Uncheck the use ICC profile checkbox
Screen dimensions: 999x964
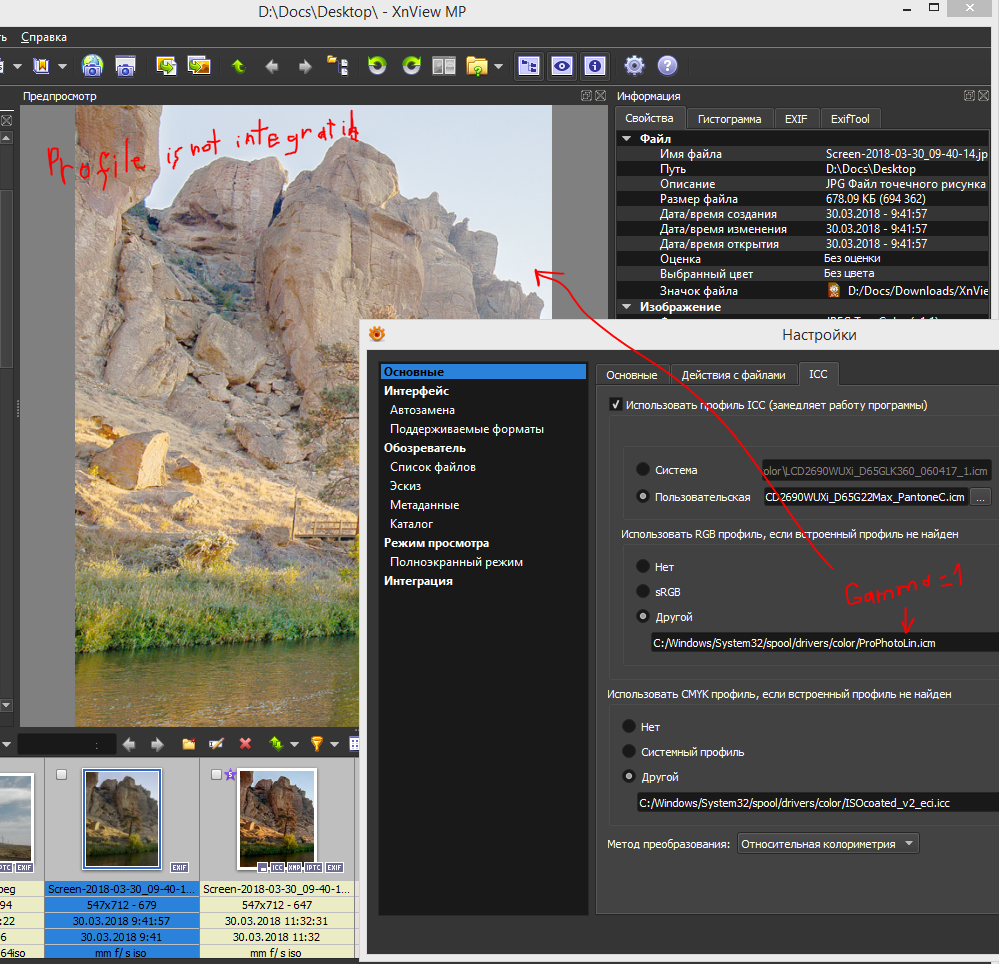[x=616, y=406]
